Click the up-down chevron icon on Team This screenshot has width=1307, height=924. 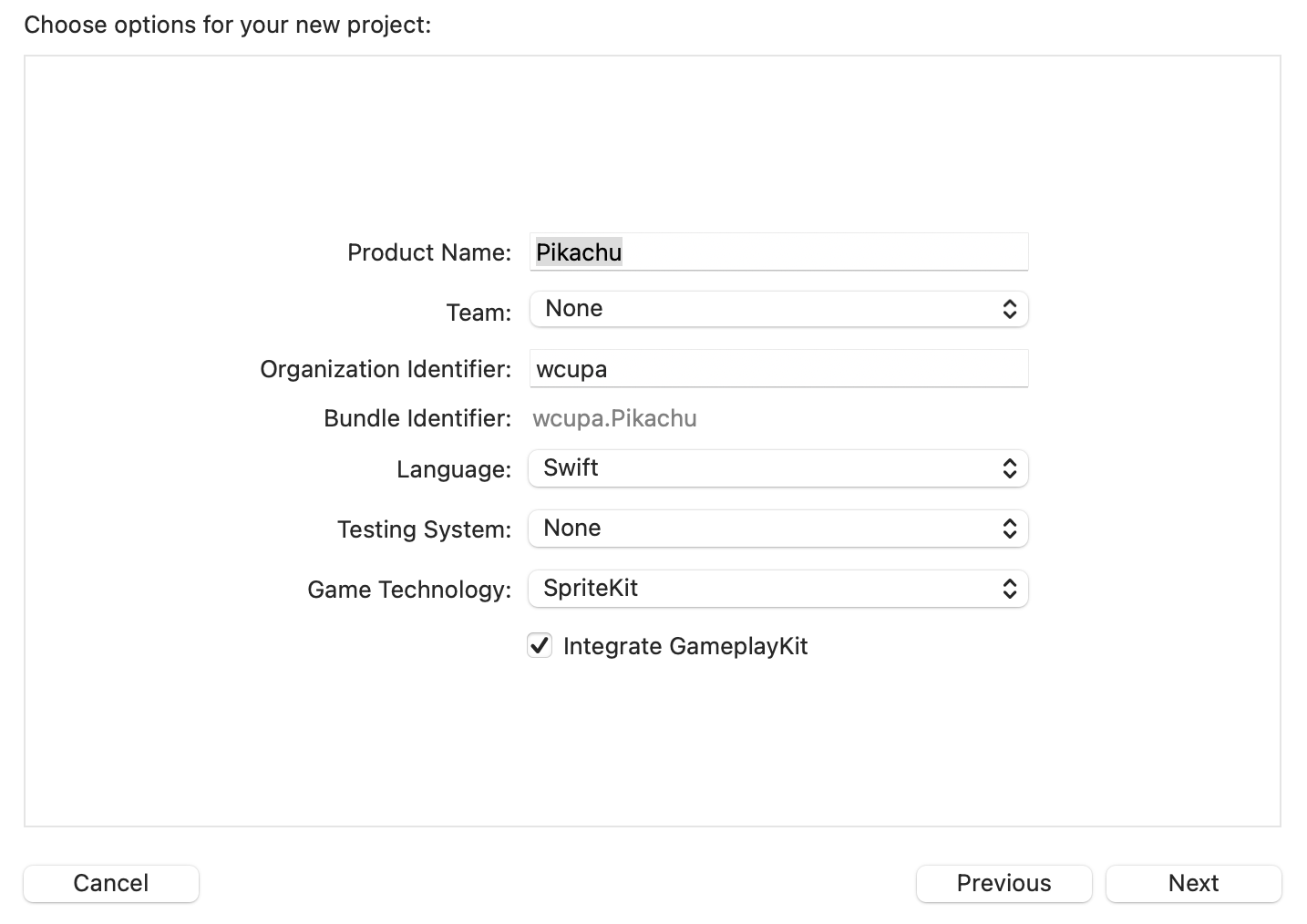tap(1009, 309)
